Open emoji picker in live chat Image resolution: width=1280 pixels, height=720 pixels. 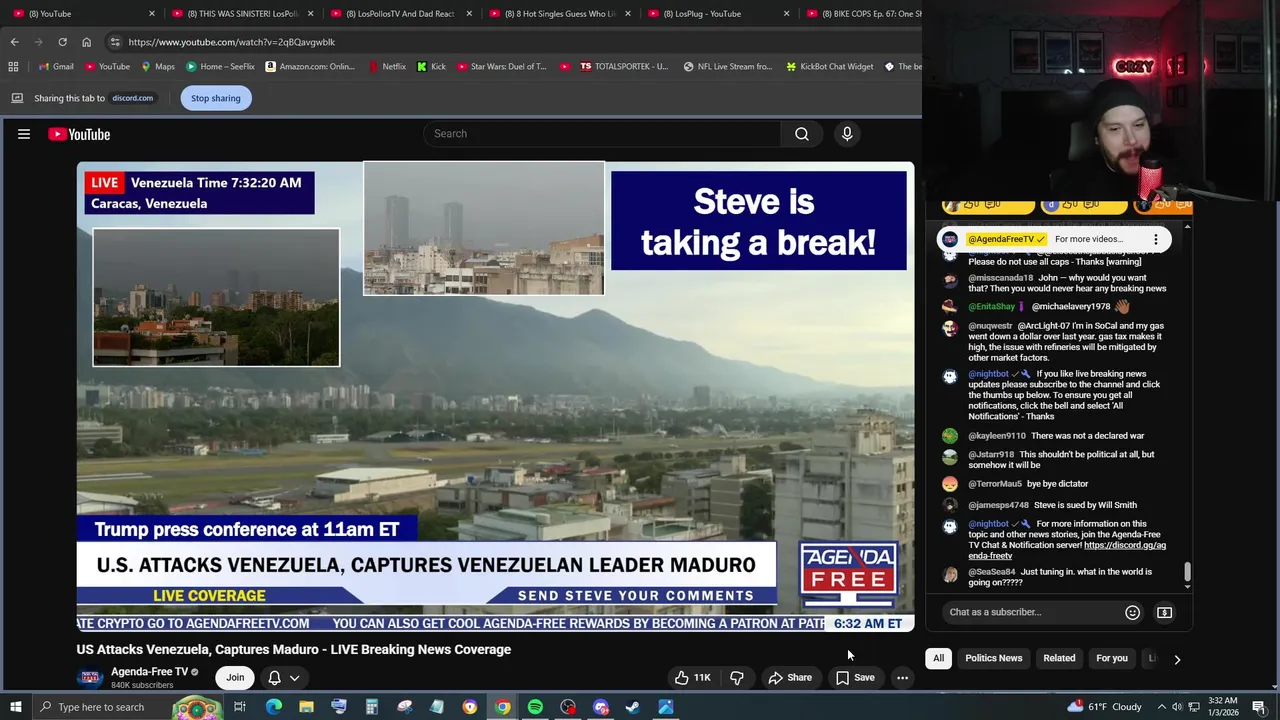1132,612
